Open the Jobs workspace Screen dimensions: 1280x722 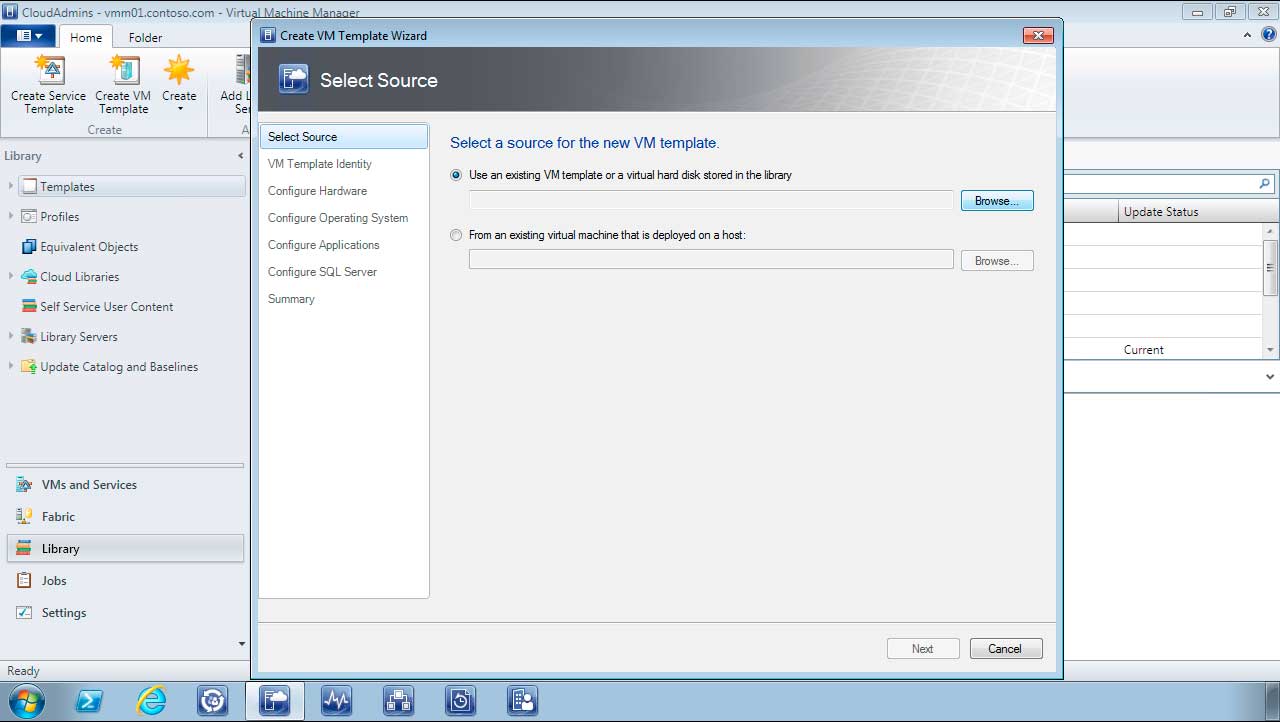(x=125, y=581)
